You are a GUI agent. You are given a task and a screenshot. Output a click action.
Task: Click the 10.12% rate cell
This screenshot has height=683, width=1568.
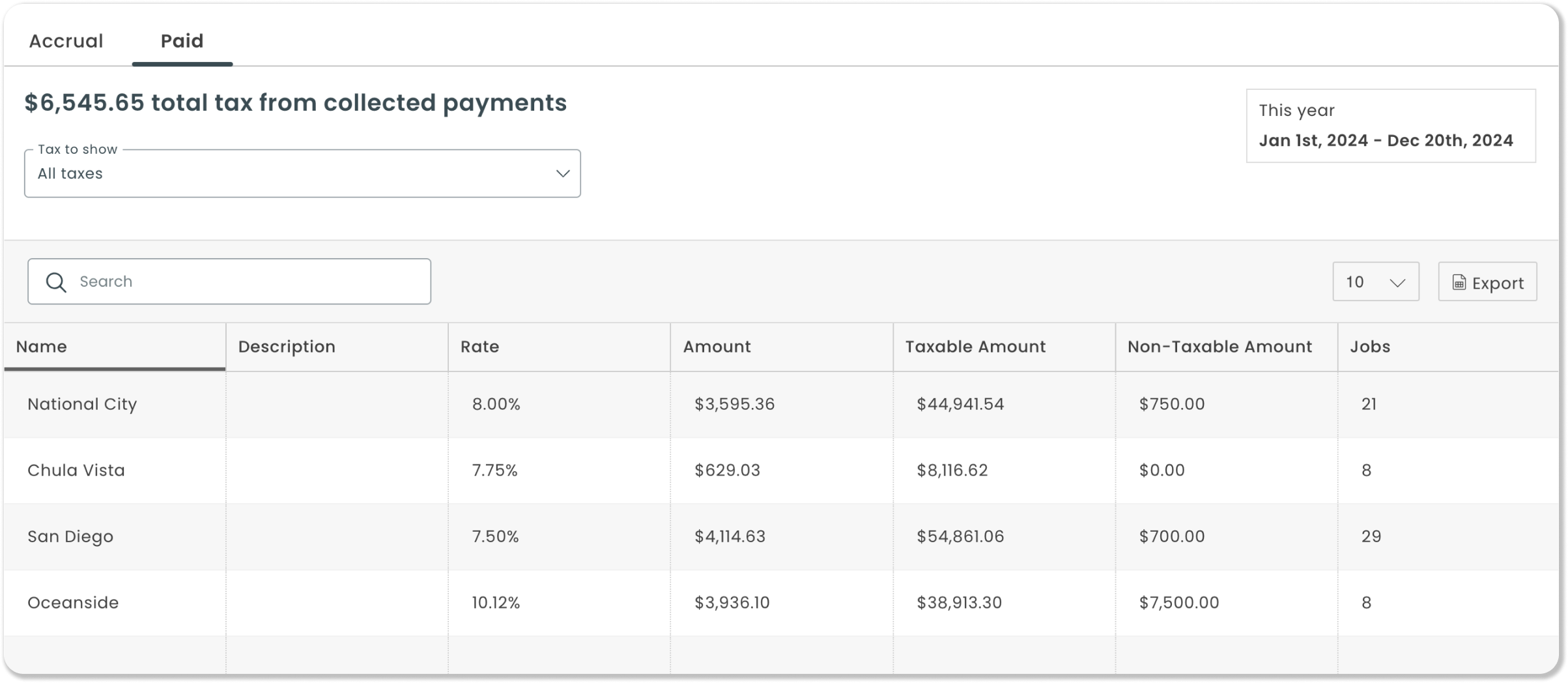496,602
